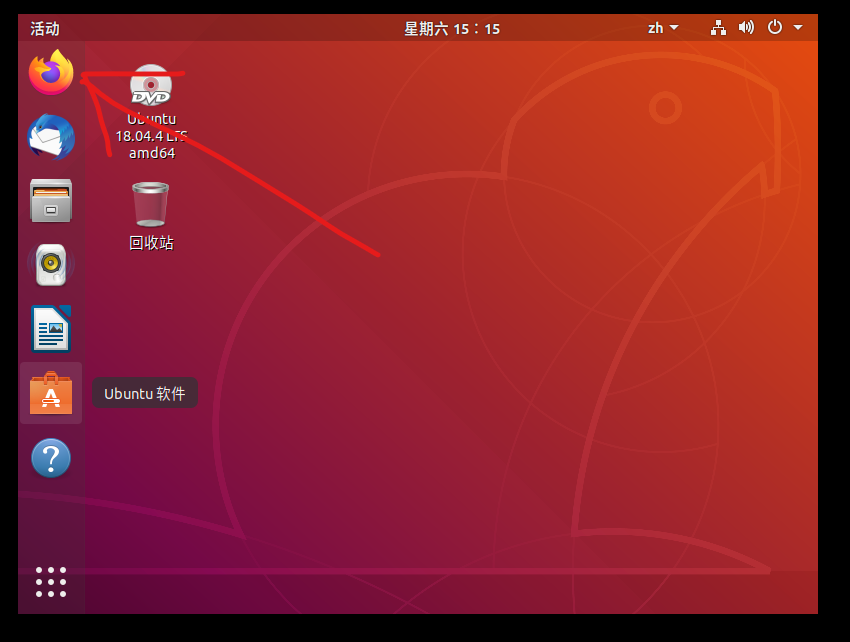
Task: Show all applications grid button
Action: click(x=51, y=582)
